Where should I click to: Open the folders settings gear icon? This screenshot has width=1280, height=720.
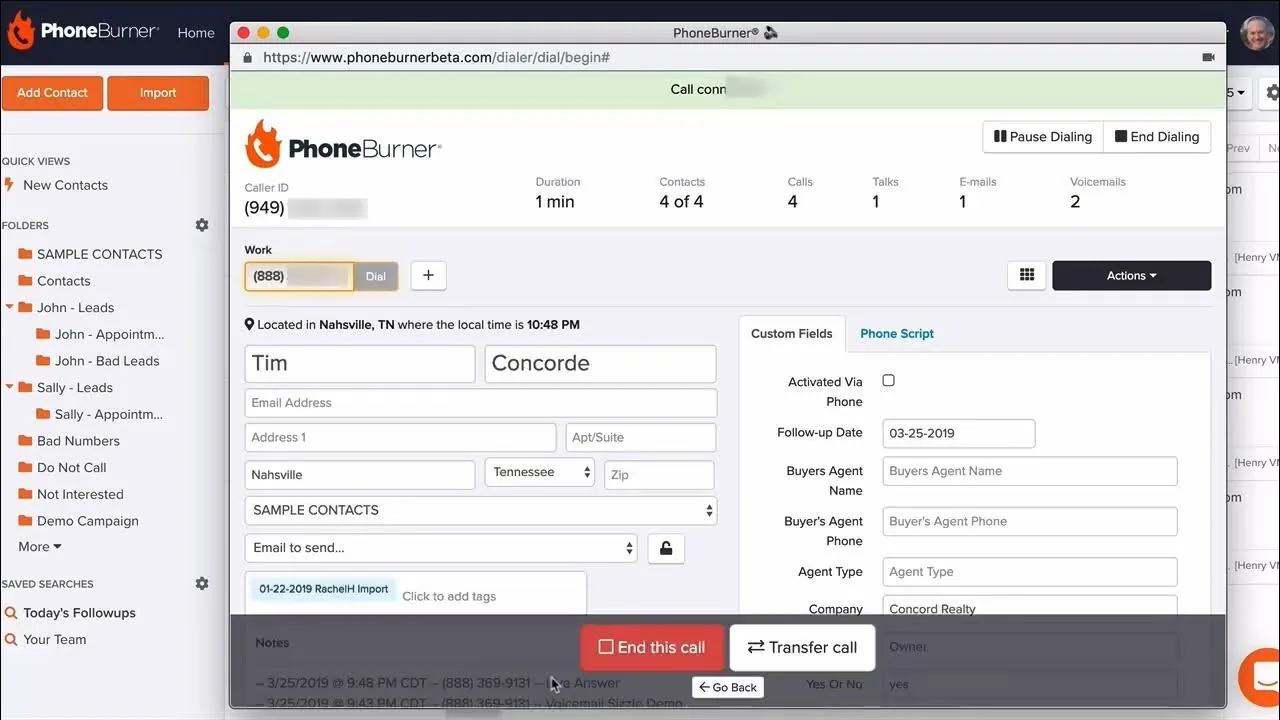click(202, 225)
